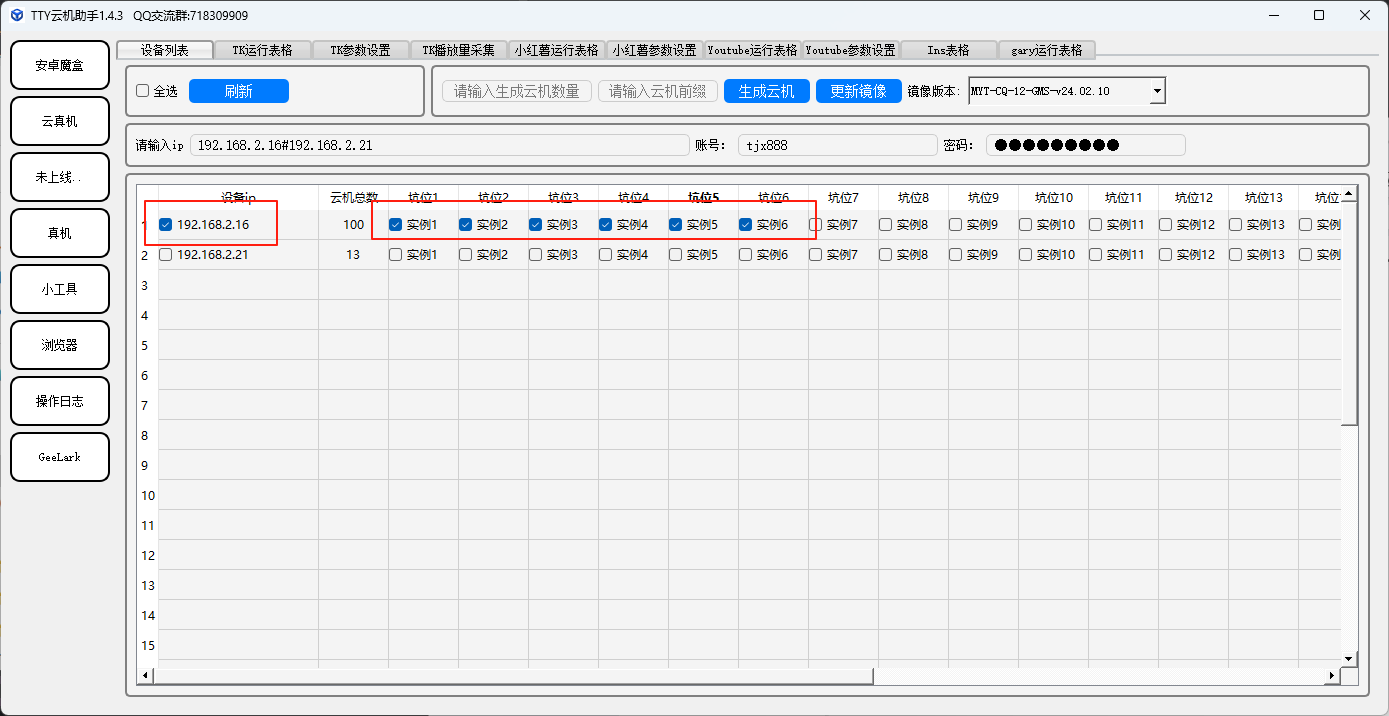Screen dimensions: 1389x716
Task: Select the 小红薯运行表格 tab
Action: coord(556,50)
